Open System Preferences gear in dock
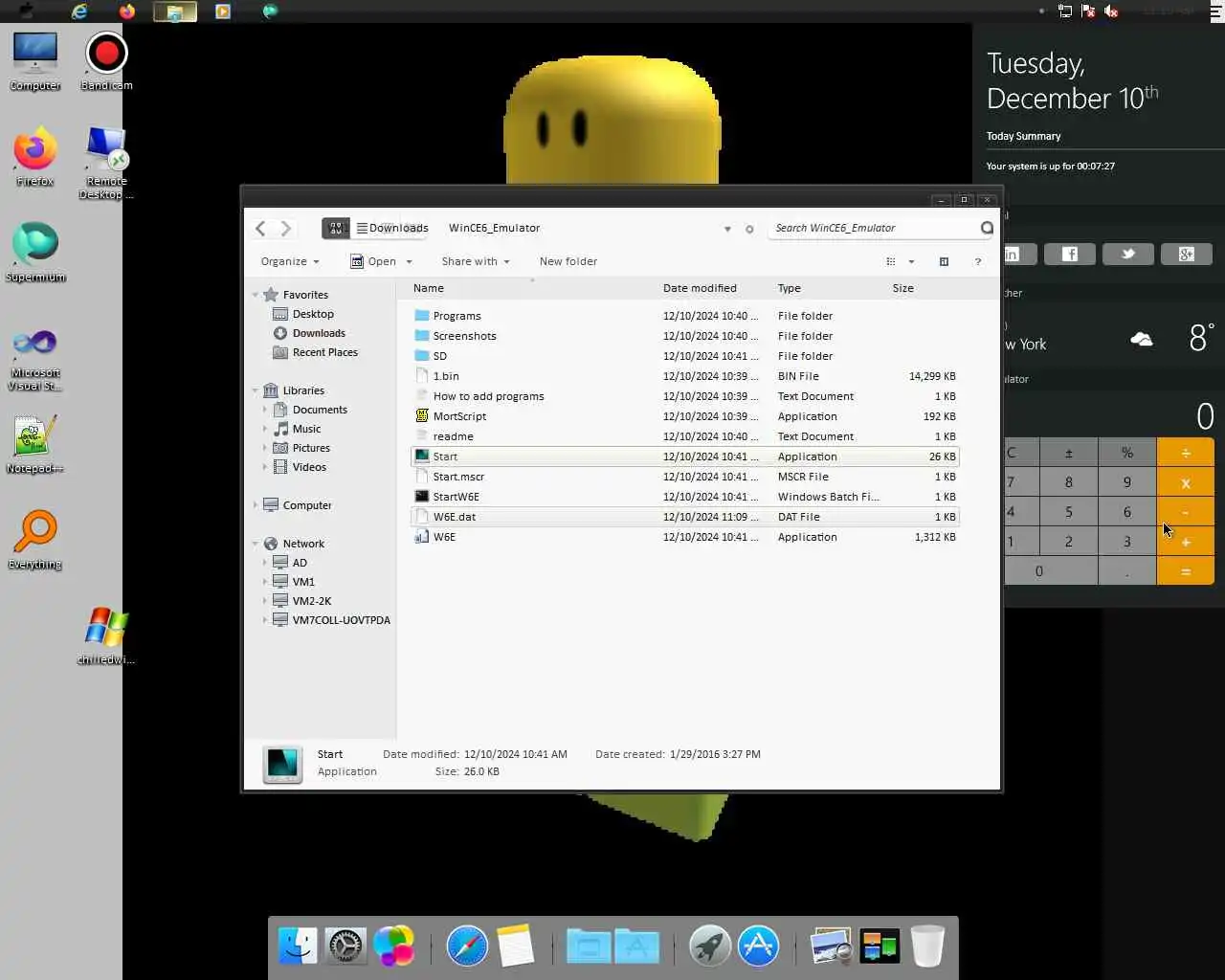1225x980 pixels. (345, 947)
